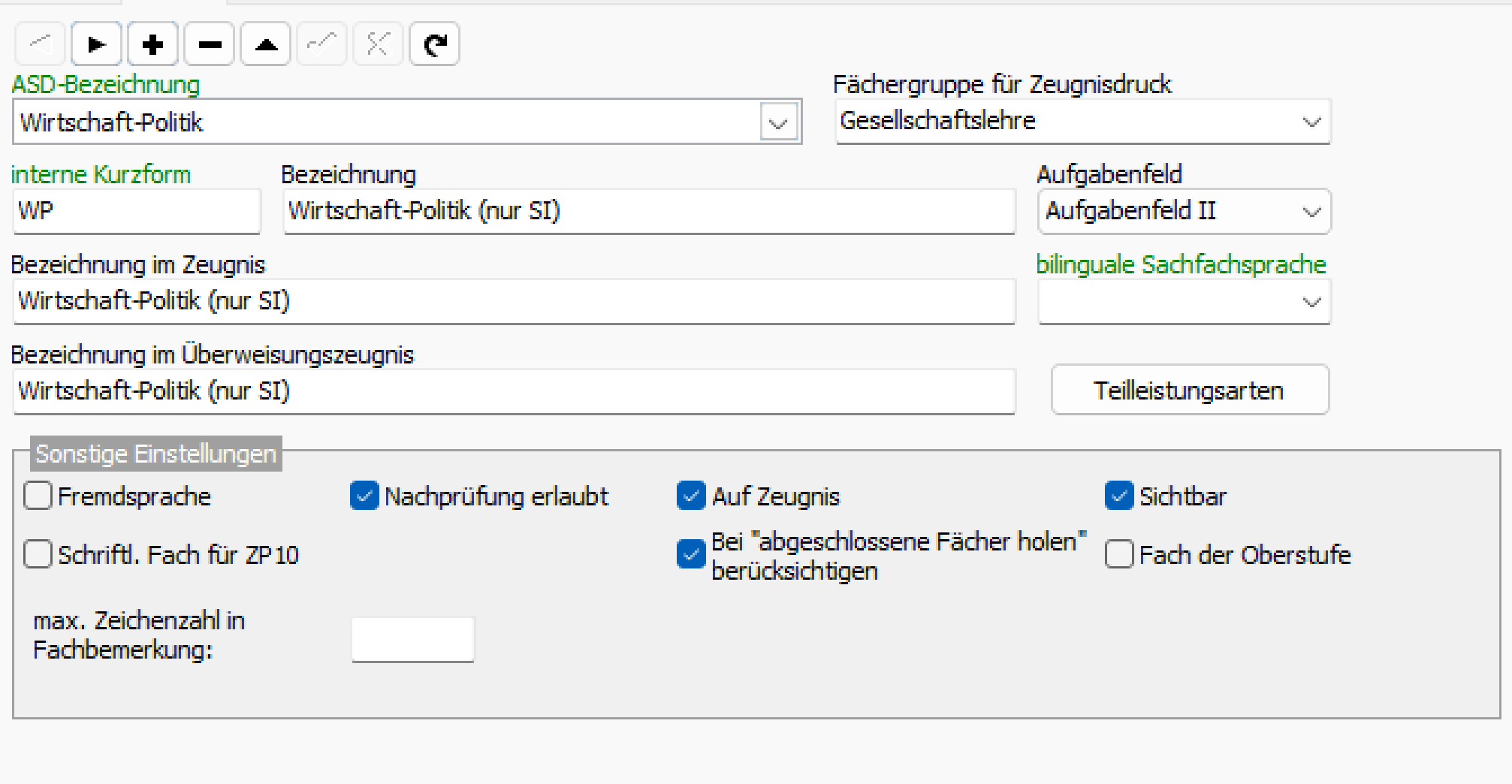Screen dimensions: 1512x784
Task: Click the X cancel icon
Action: pyautogui.click(x=378, y=44)
